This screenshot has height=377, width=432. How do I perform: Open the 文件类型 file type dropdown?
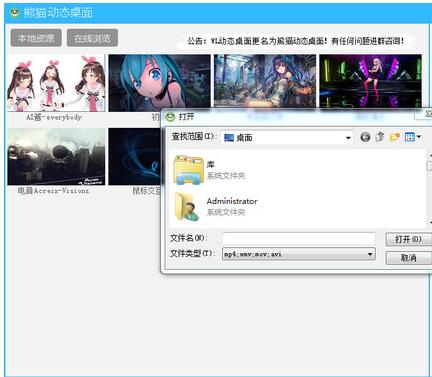coord(370,254)
